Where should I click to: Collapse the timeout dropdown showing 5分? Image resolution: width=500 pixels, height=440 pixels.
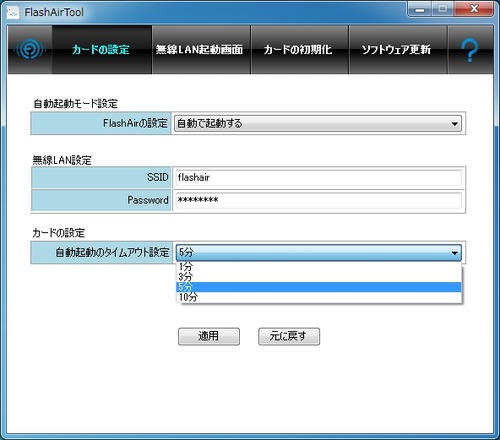pos(318,252)
